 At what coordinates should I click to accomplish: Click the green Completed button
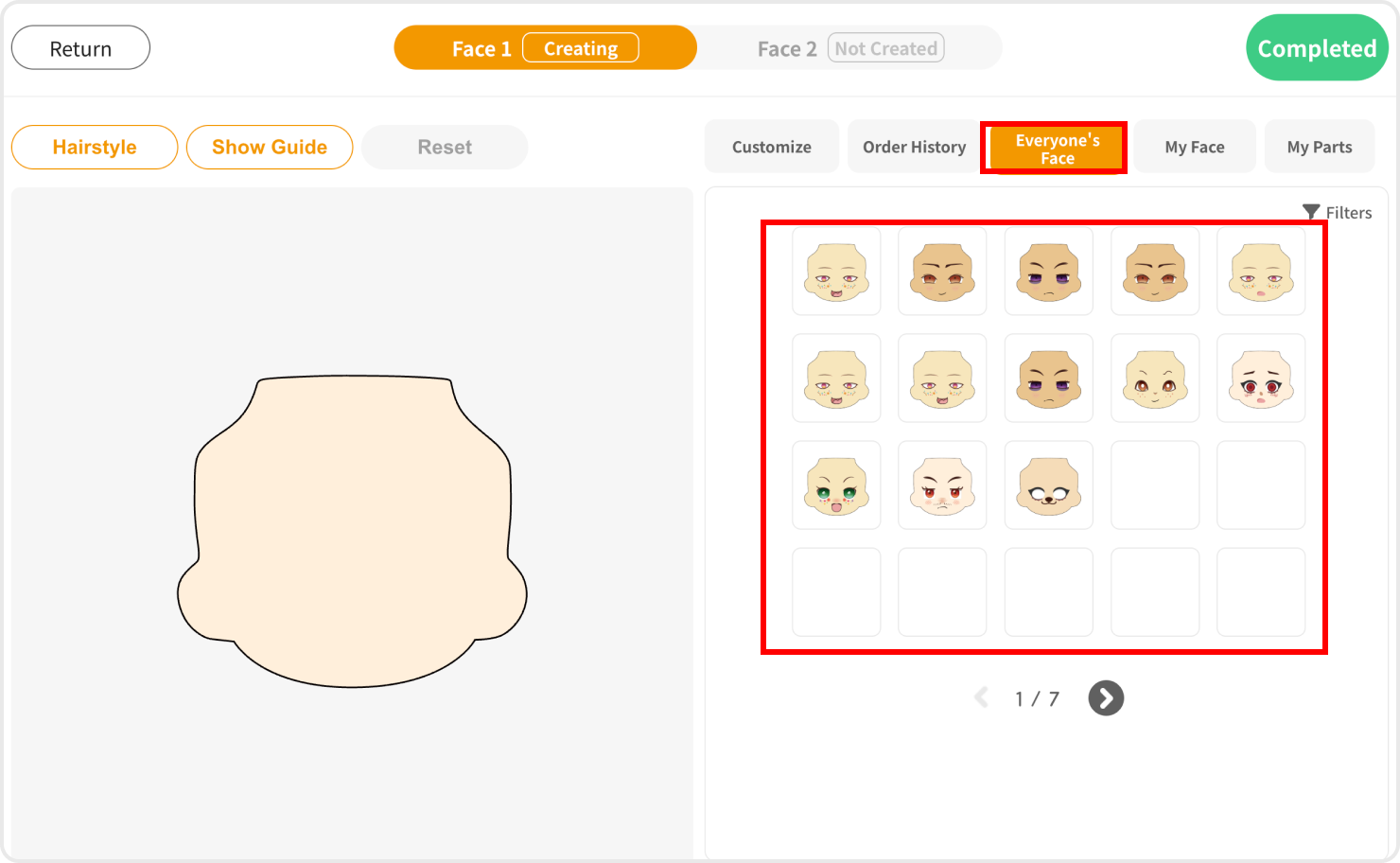(x=1317, y=48)
